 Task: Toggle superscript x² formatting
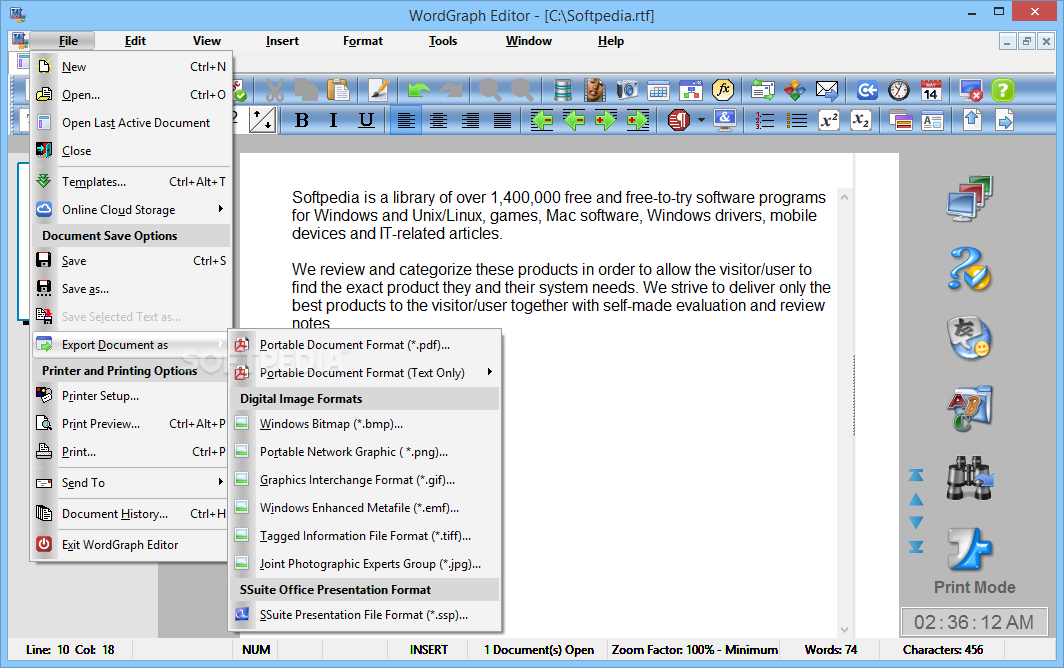pos(829,121)
